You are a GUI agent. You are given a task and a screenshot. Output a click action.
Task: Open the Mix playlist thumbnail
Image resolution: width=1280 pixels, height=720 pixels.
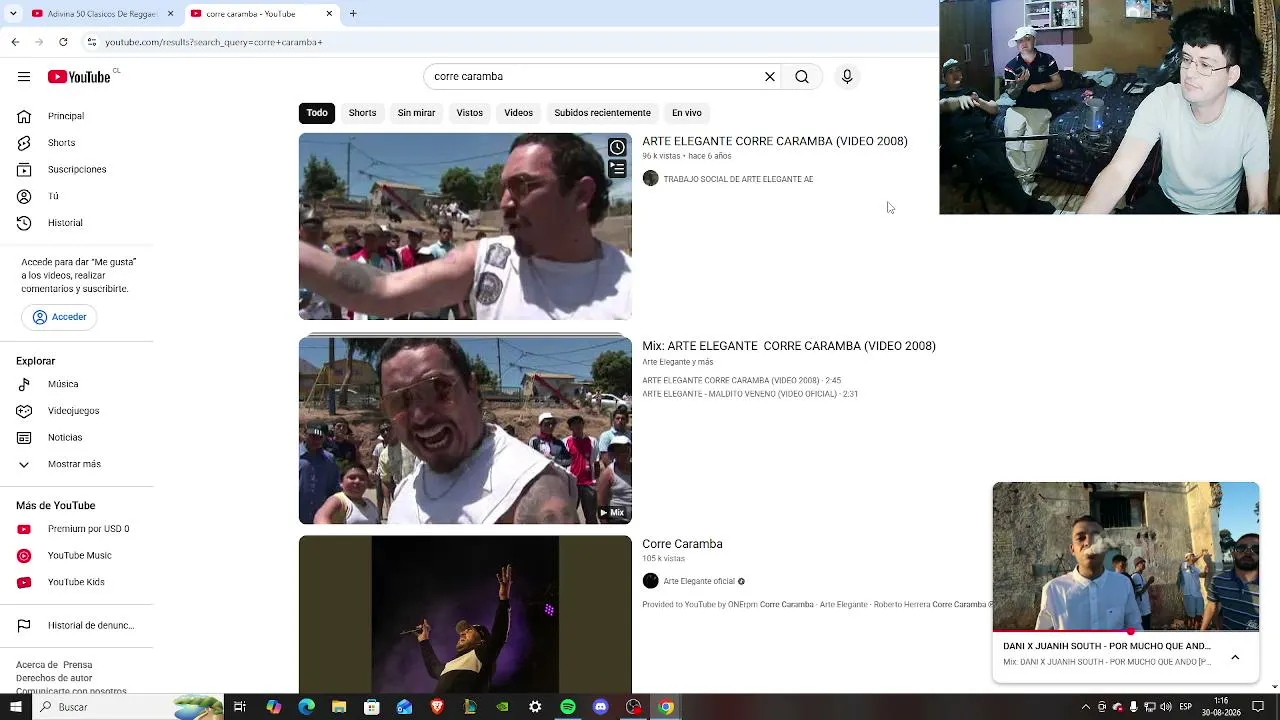tap(465, 430)
